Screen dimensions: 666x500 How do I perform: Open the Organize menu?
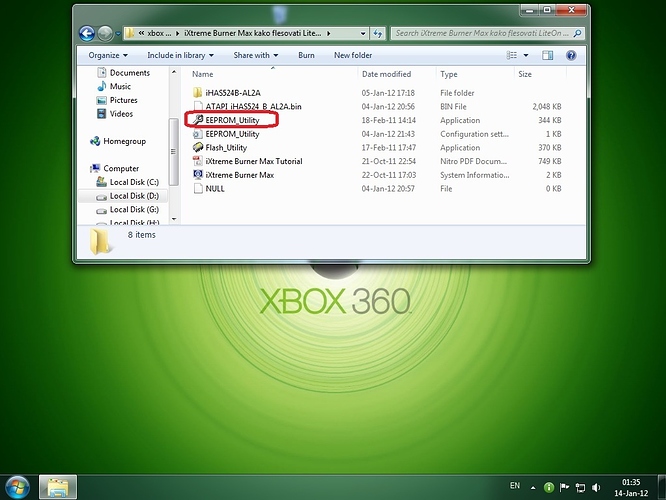pos(108,55)
